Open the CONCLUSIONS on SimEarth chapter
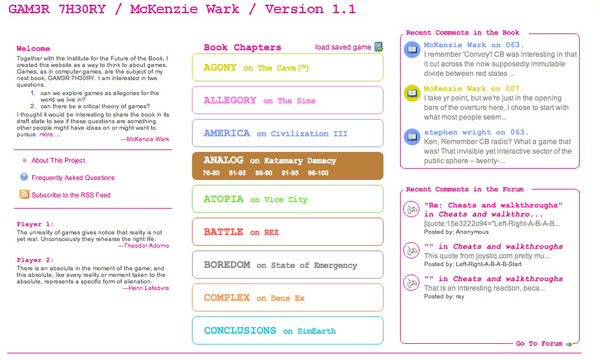Image resolution: width=600 pixels, height=360 pixels. (288, 331)
